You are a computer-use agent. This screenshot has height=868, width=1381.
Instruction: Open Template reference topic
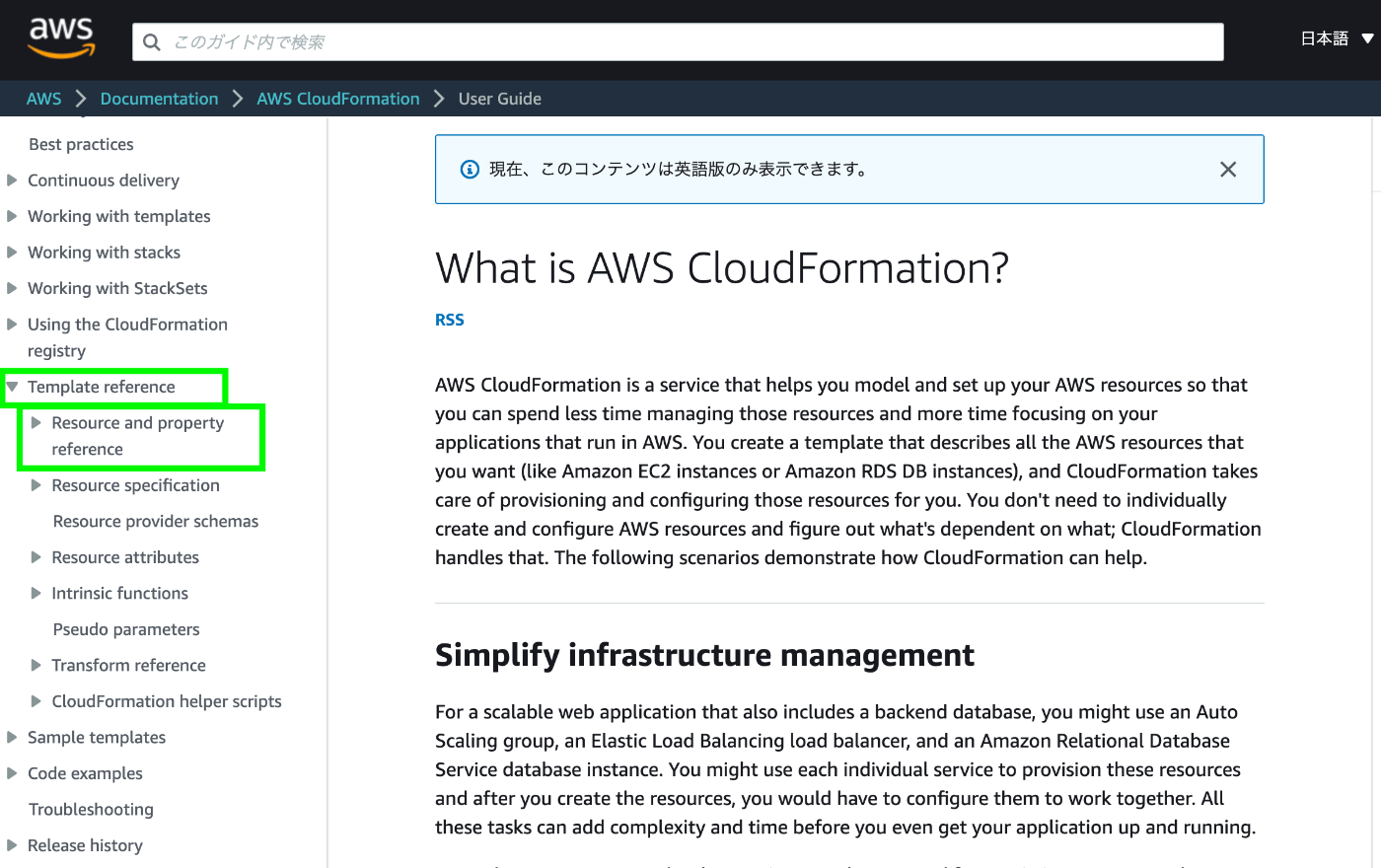102,387
